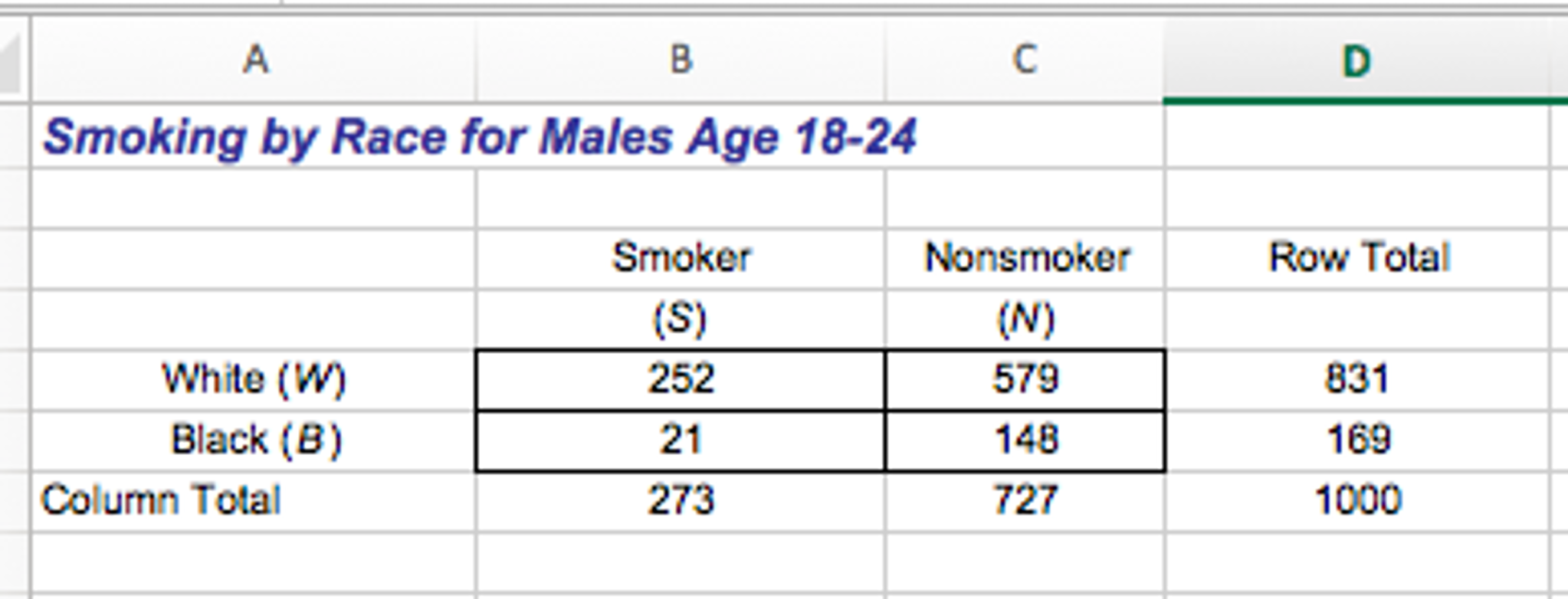Select the 'White (W)' row label

(x=254, y=379)
